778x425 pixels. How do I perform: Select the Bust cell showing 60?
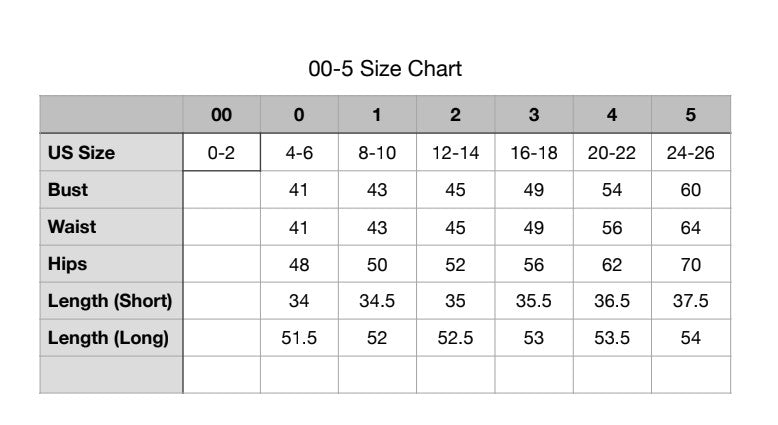(691, 189)
